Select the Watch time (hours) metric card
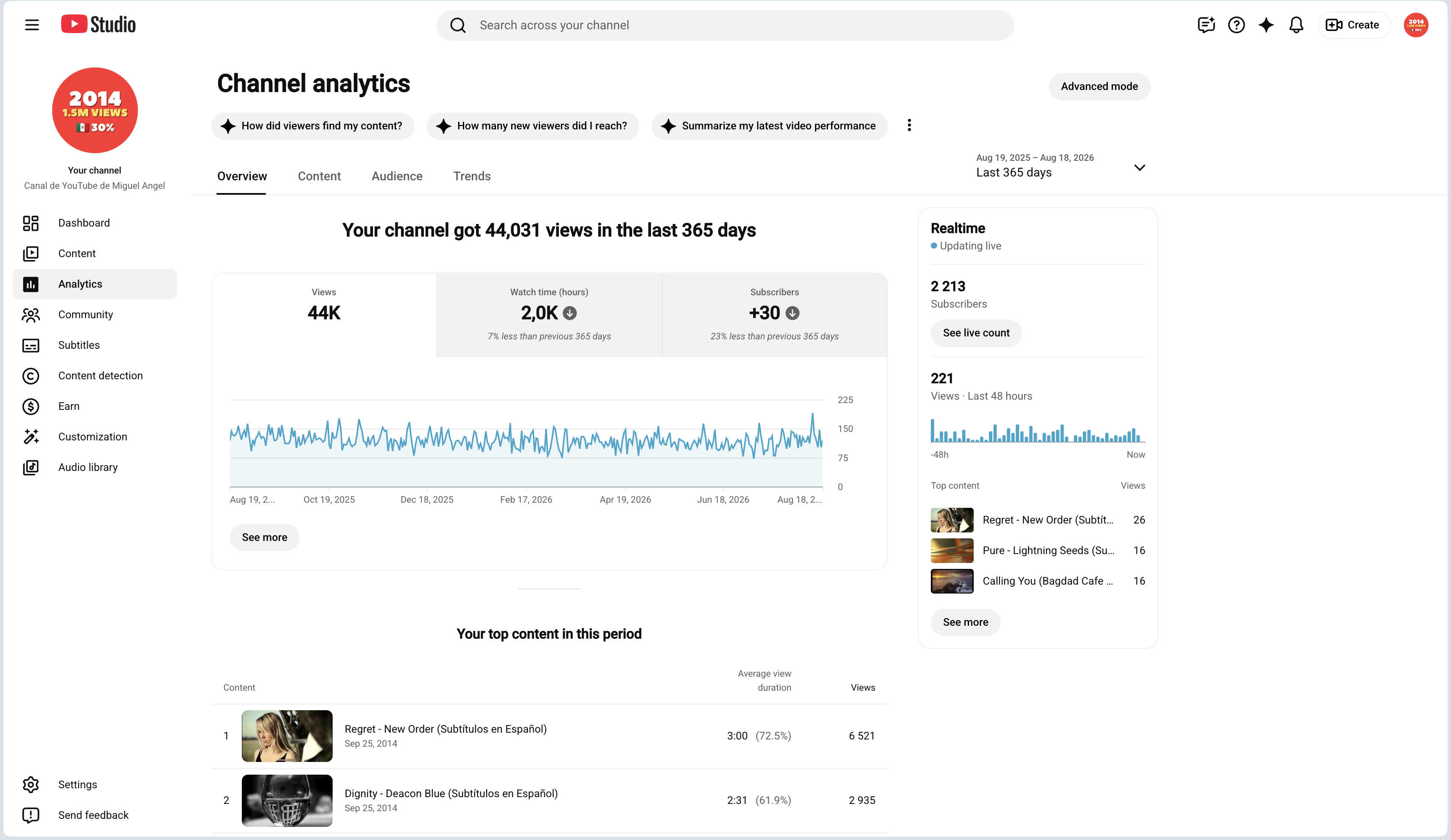The width and height of the screenshot is (1451, 840). 549,315
